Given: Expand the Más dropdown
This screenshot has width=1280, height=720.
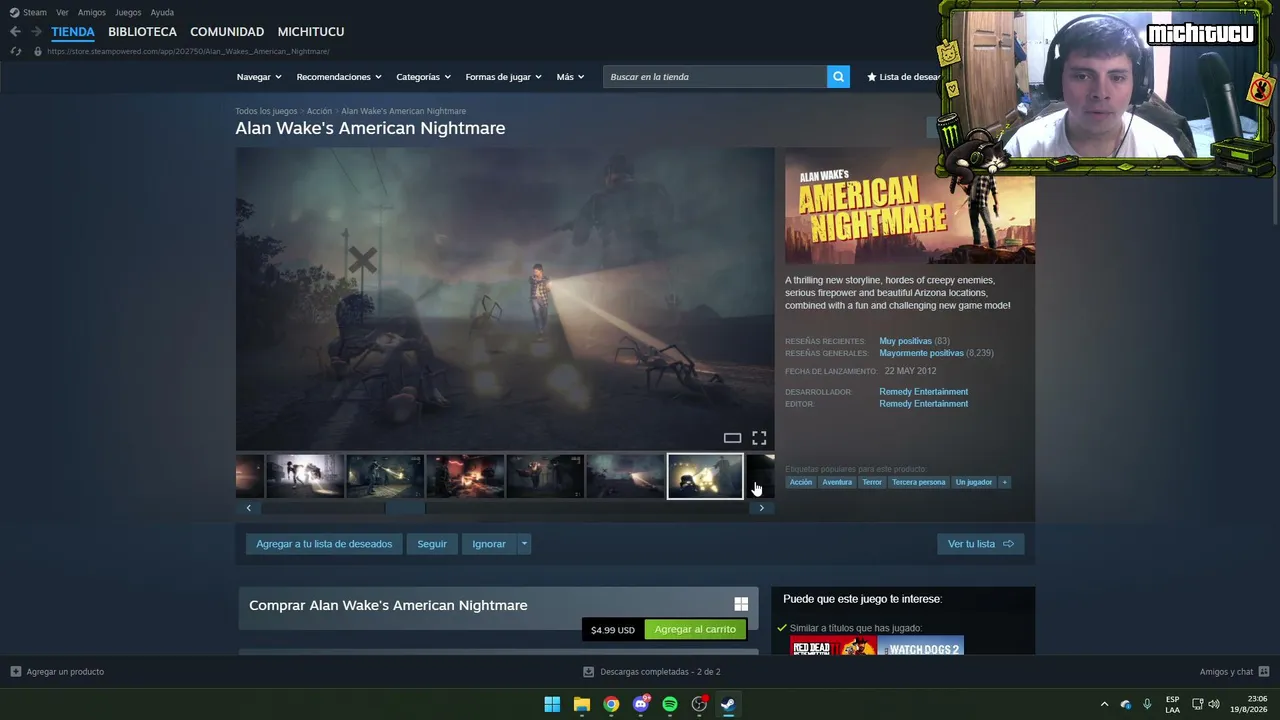Looking at the screenshot, I should [571, 77].
